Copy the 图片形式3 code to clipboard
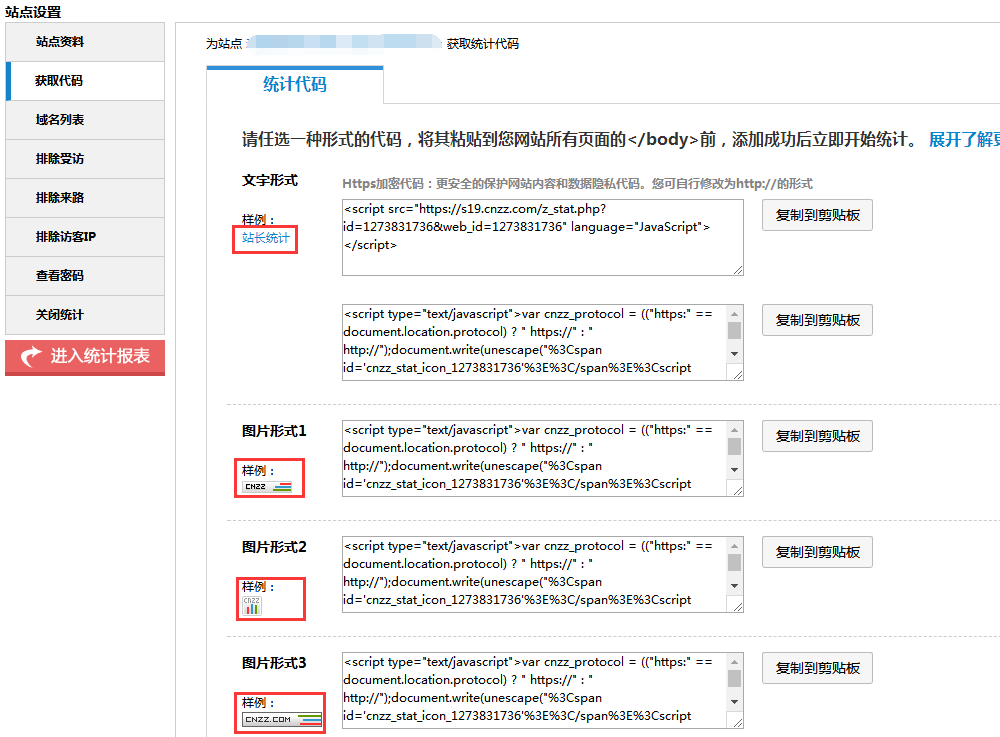This screenshot has height=737, width=1000. tap(817, 668)
